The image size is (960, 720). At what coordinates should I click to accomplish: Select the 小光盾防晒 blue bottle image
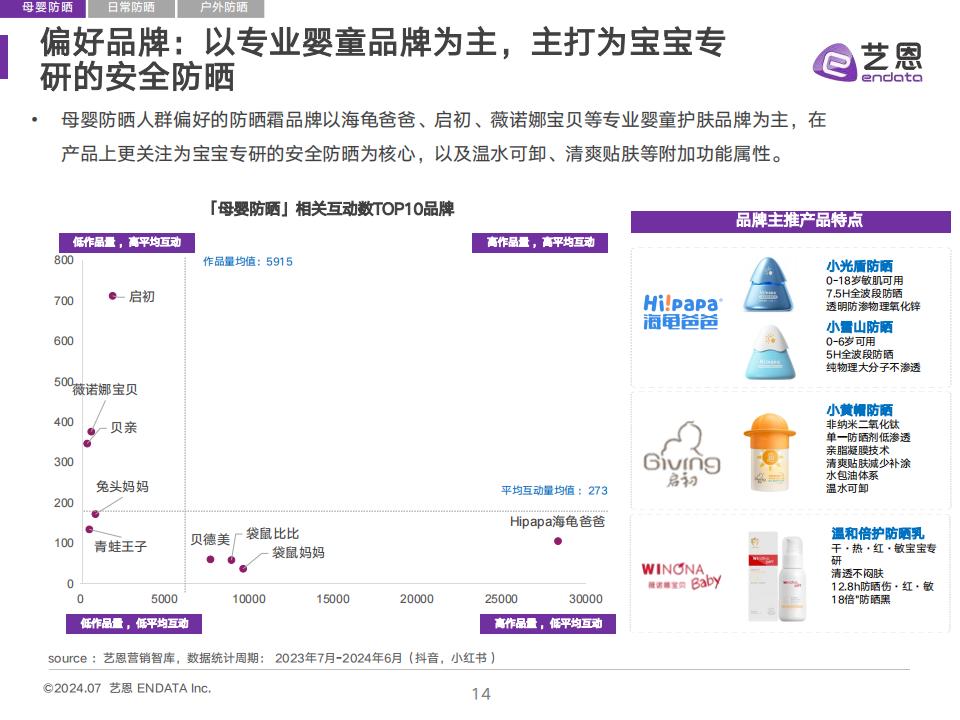pyautogui.click(x=769, y=285)
